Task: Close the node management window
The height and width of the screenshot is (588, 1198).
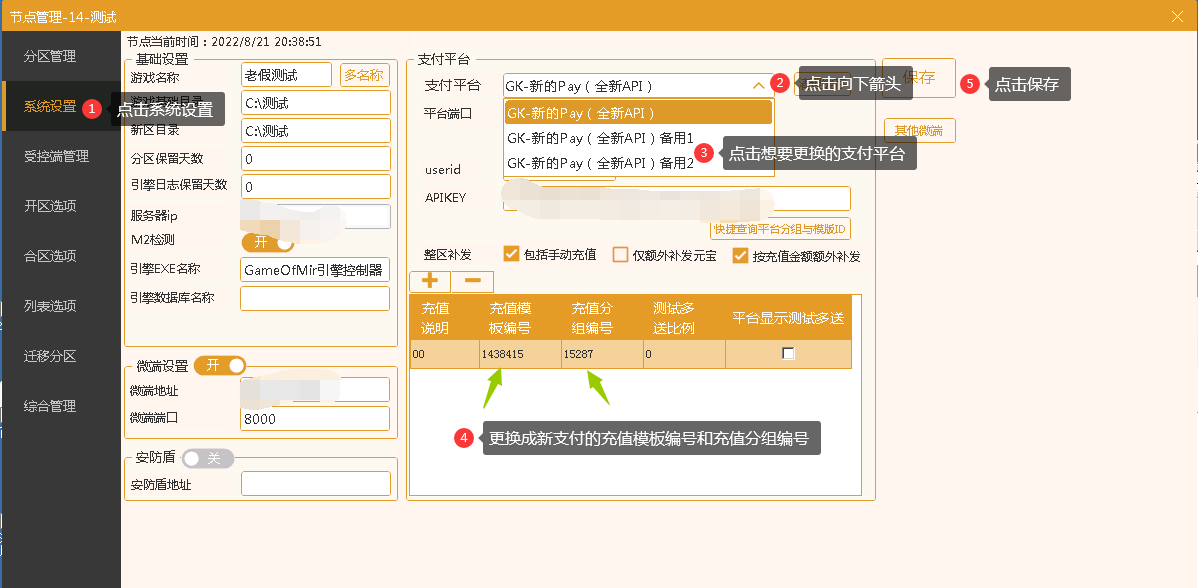Action: pos(1177,15)
